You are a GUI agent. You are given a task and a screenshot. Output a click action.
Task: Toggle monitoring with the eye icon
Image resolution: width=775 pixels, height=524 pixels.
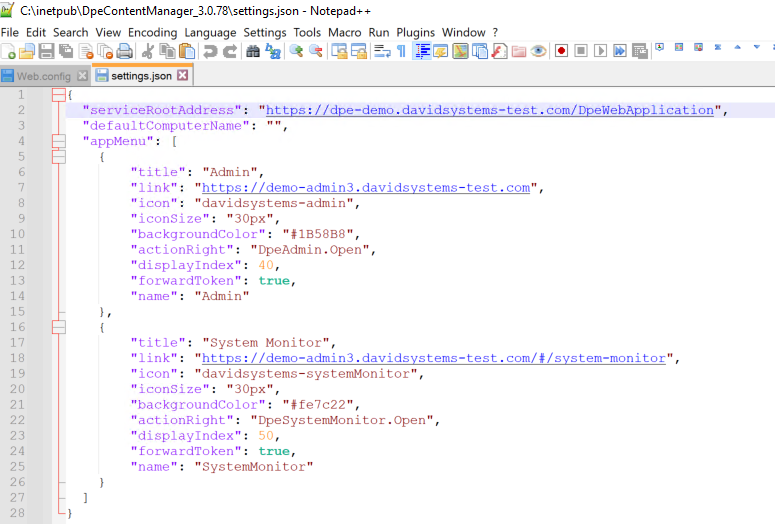pyautogui.click(x=538, y=51)
